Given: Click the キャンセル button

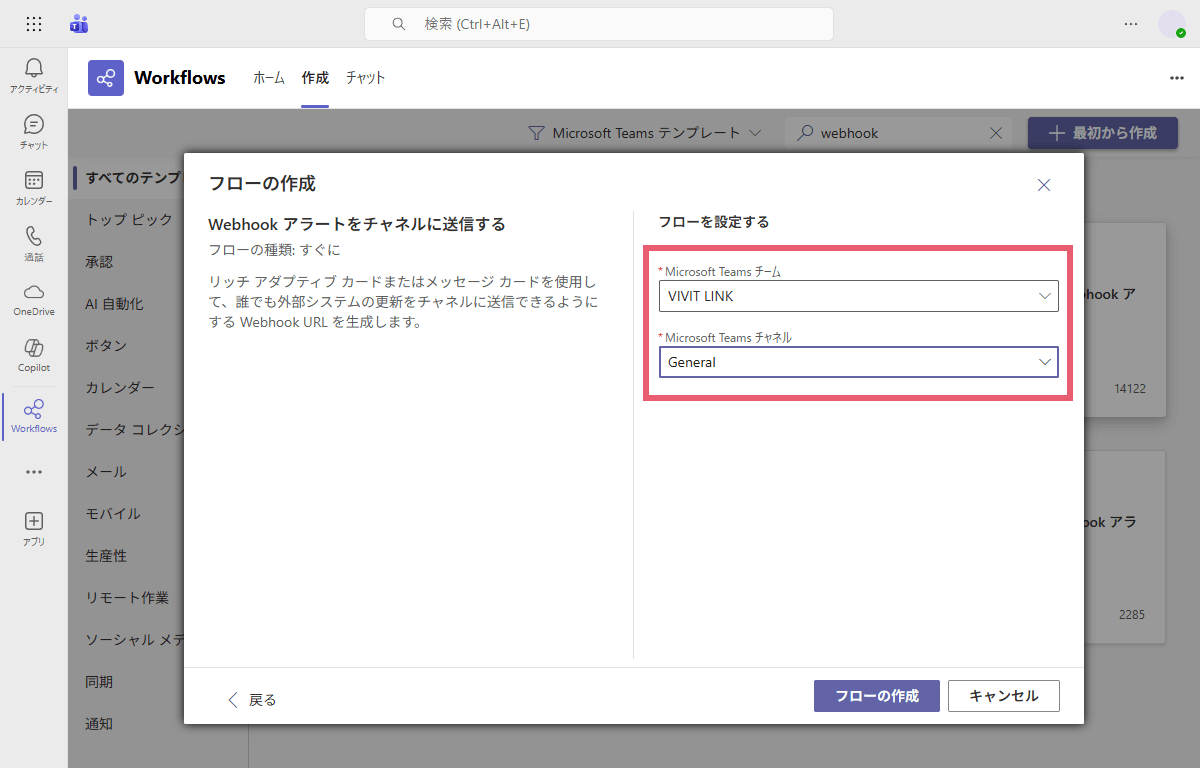Looking at the screenshot, I should 1003,696.
